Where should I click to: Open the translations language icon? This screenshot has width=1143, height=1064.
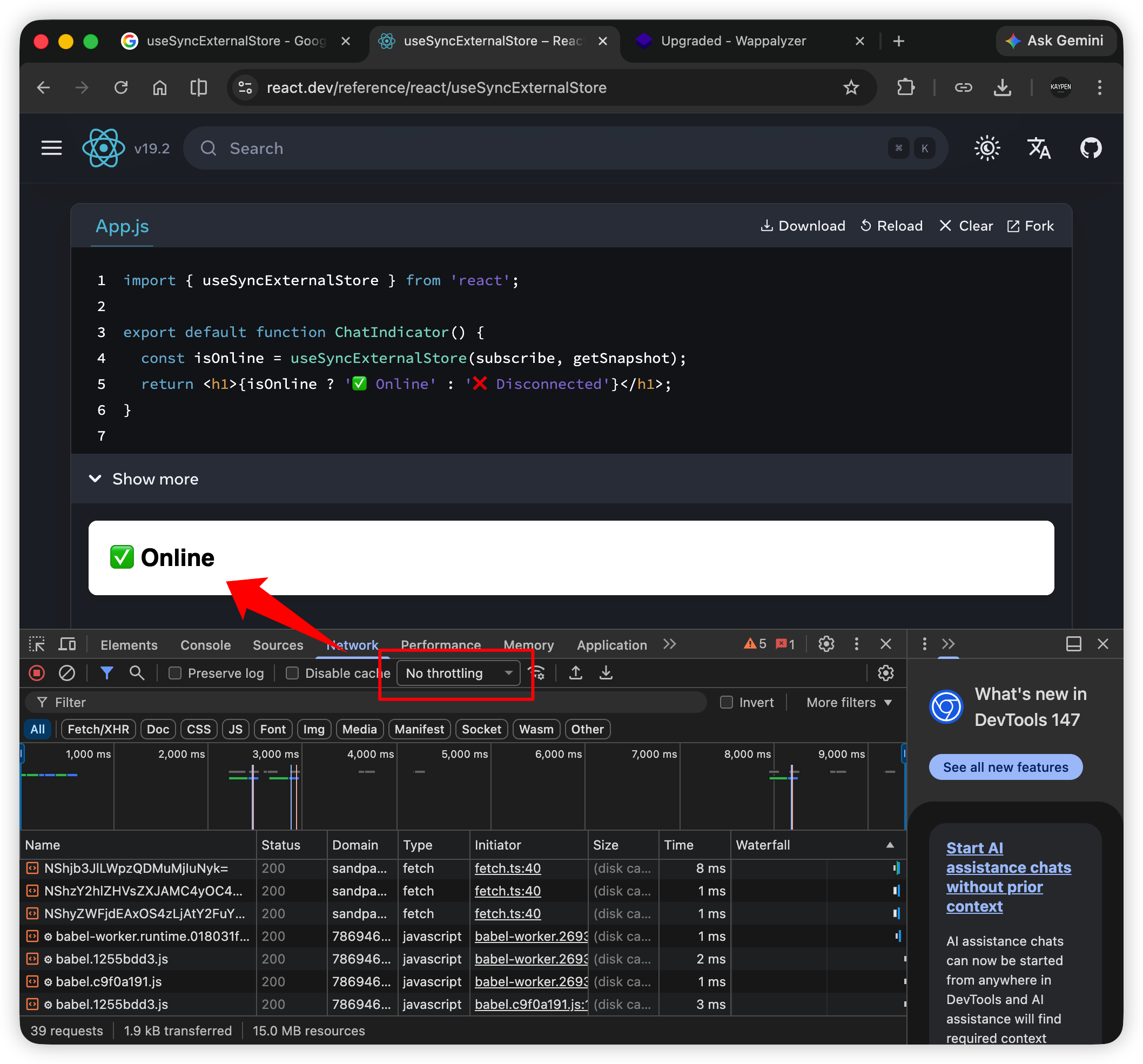pos(1038,149)
